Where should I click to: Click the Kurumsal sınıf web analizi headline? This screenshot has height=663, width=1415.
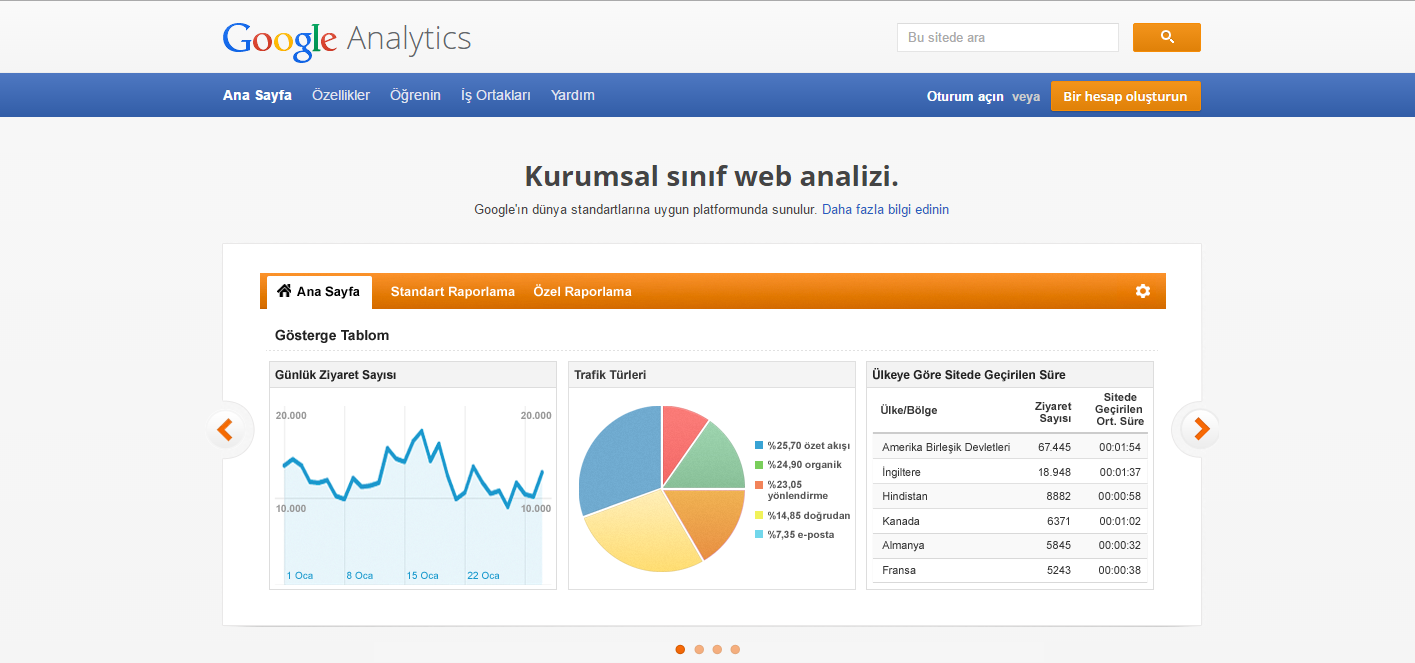[711, 176]
